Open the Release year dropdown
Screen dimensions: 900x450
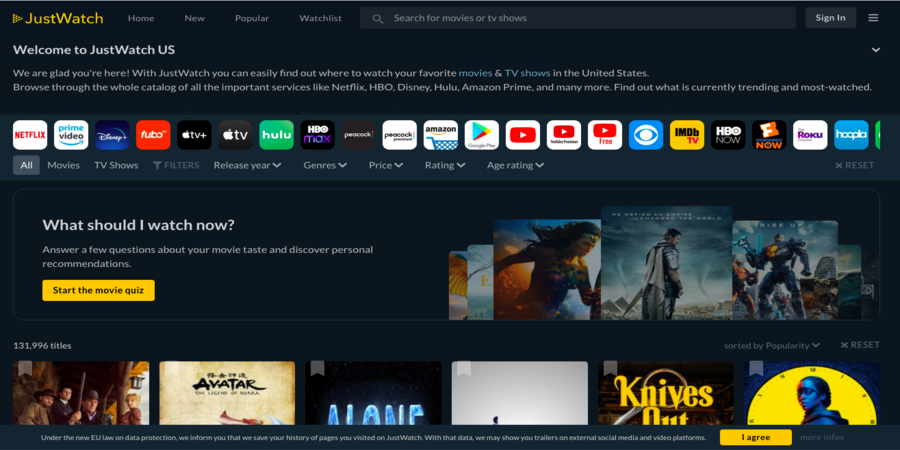(247, 165)
